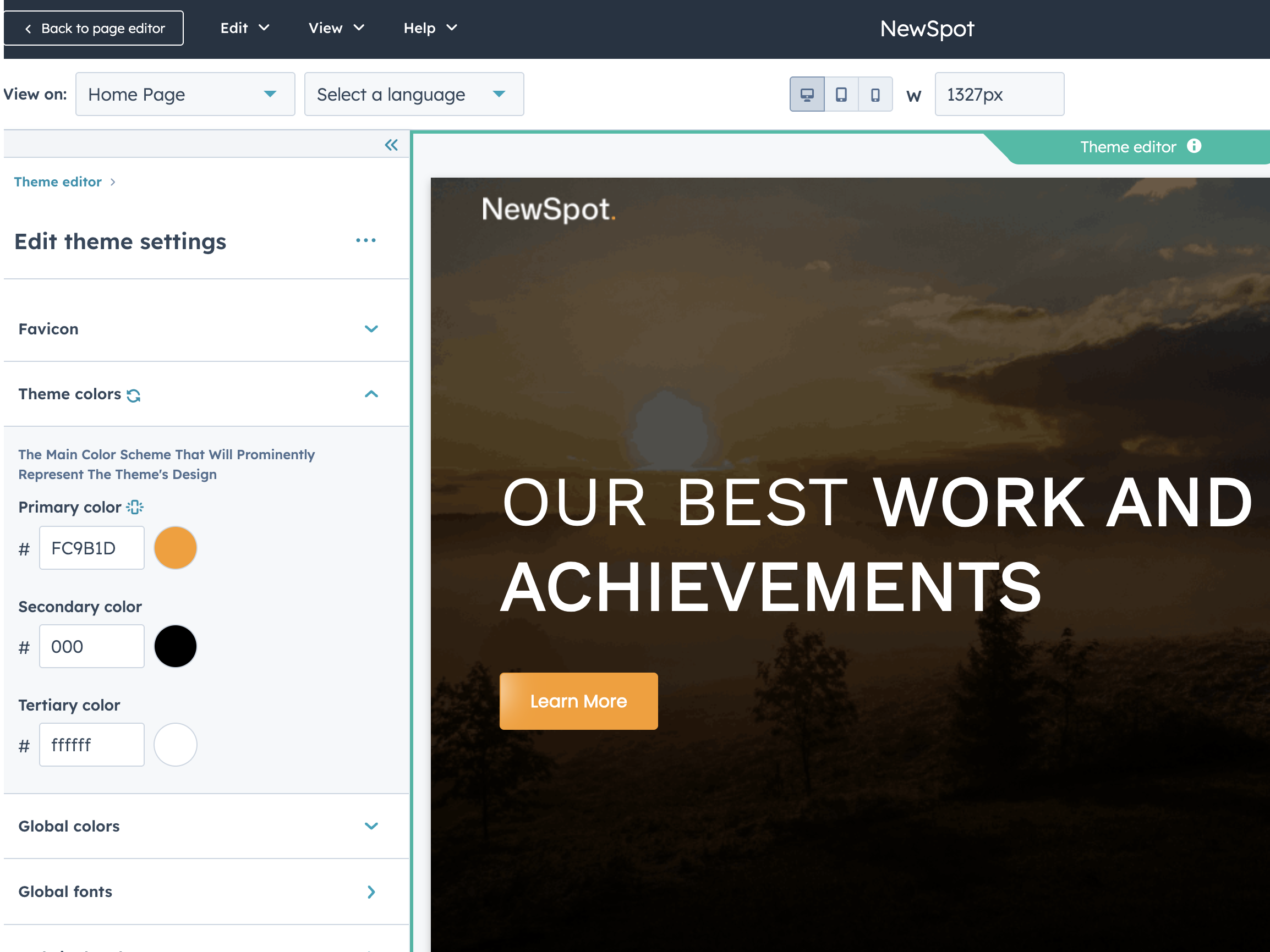Click the Theme colors reset icon
1270x952 pixels.
(134, 395)
